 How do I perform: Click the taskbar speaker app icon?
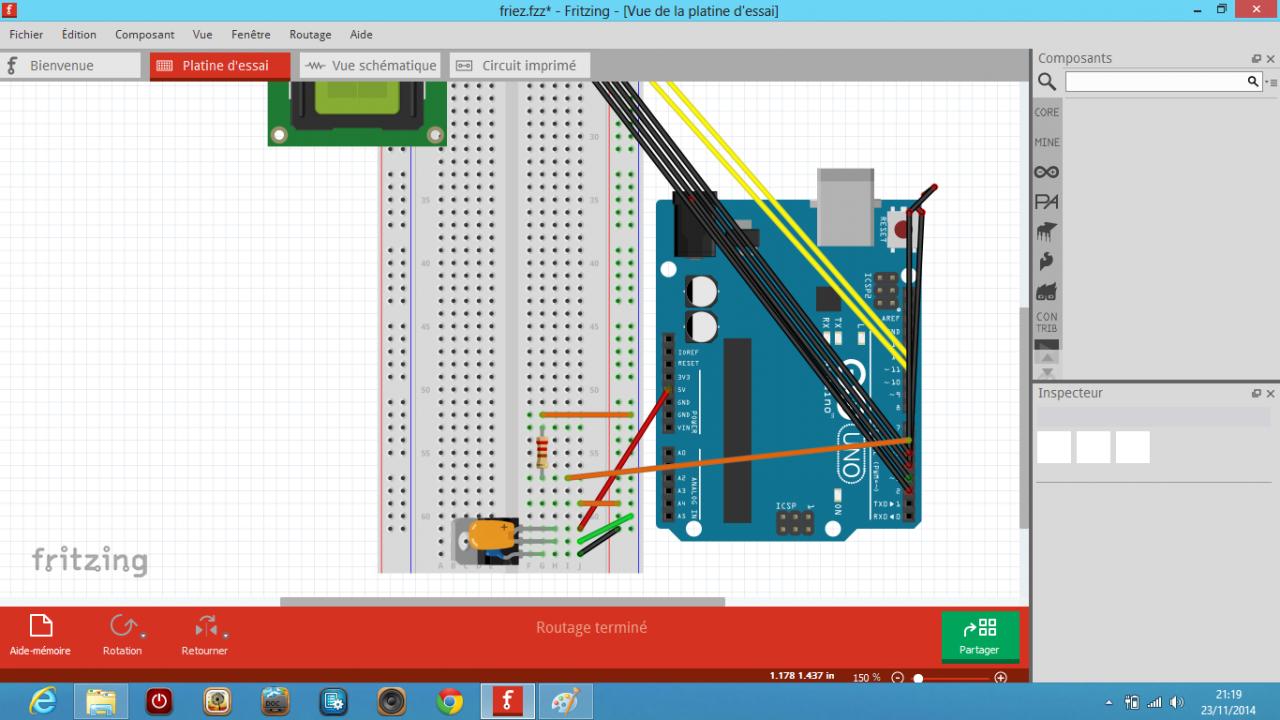391,702
